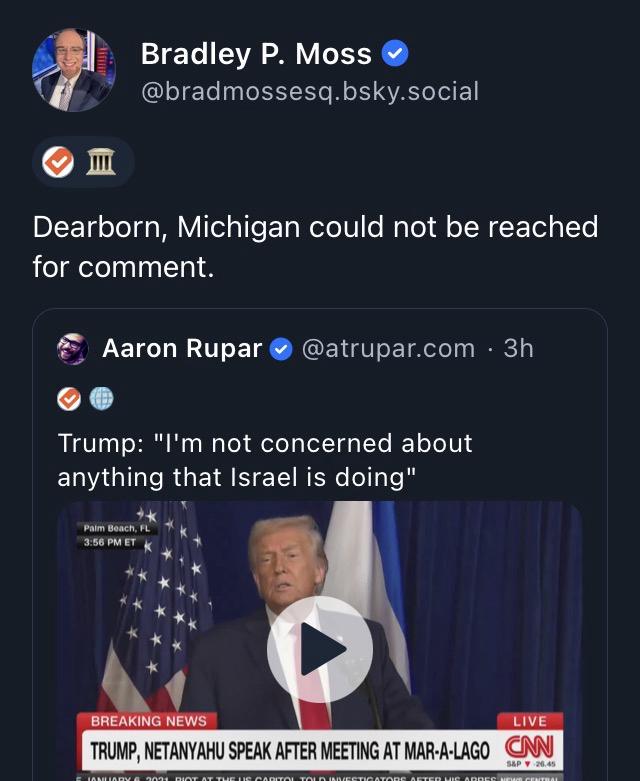Click the Breaking News banner in video
The image size is (640, 781).
tap(149, 721)
